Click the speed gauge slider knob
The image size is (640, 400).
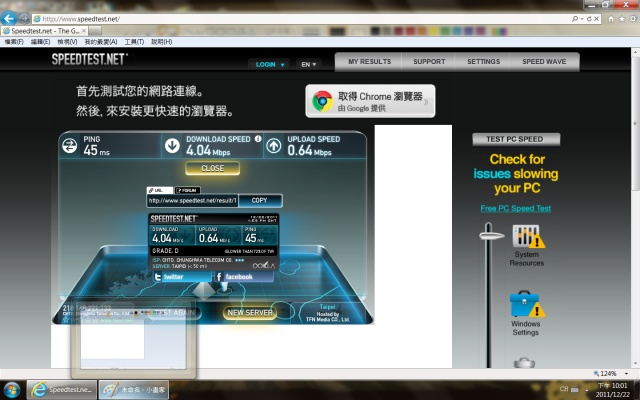pyautogui.click(x=491, y=235)
